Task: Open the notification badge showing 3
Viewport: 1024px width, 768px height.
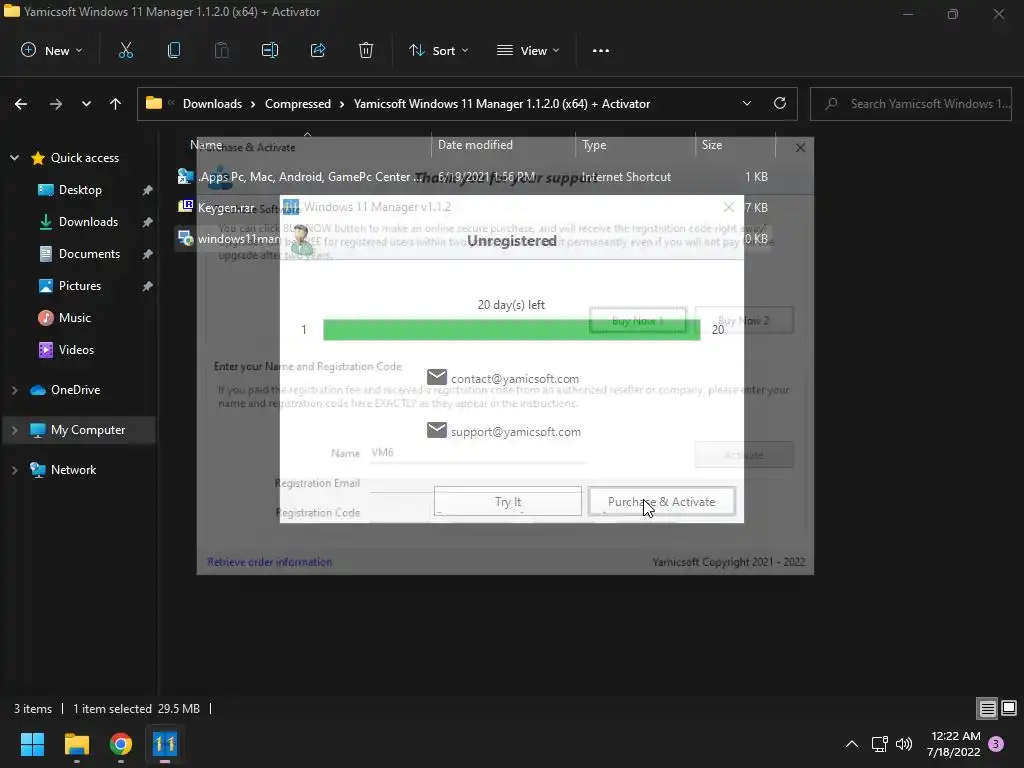Action: (x=996, y=744)
